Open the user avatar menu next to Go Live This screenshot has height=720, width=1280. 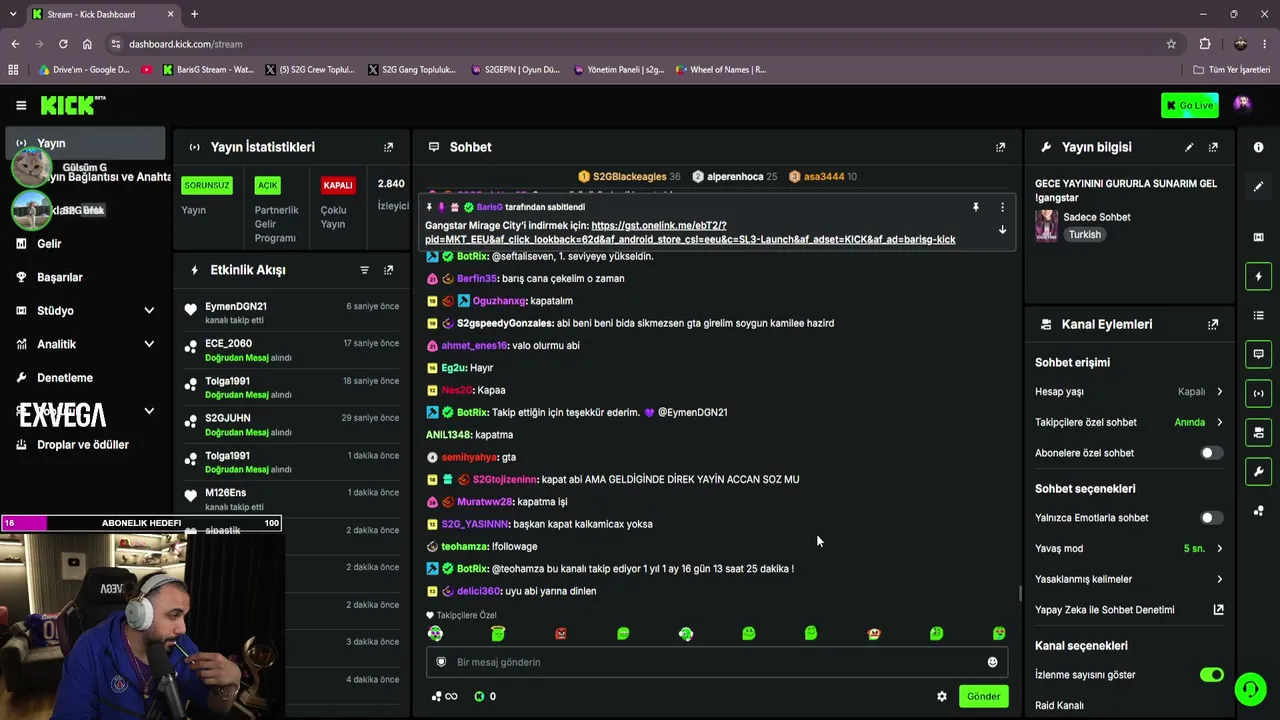pos(1242,104)
